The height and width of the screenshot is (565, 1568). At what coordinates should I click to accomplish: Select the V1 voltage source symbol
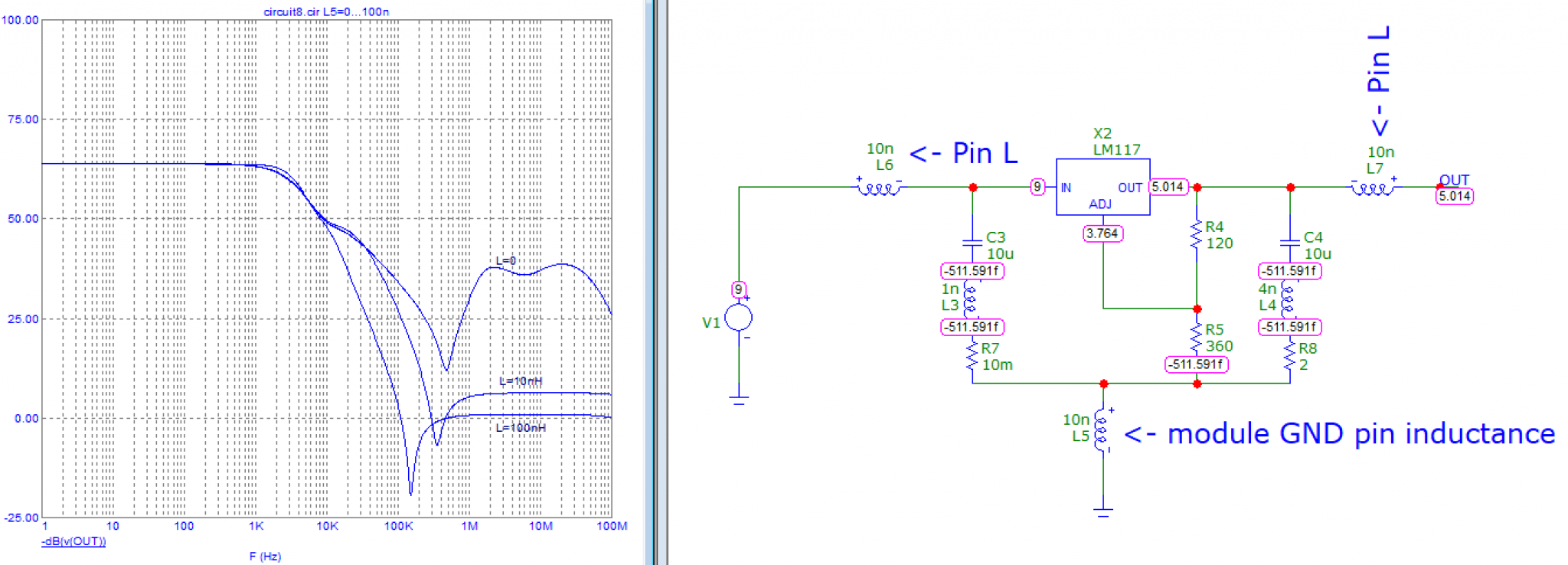click(x=739, y=317)
